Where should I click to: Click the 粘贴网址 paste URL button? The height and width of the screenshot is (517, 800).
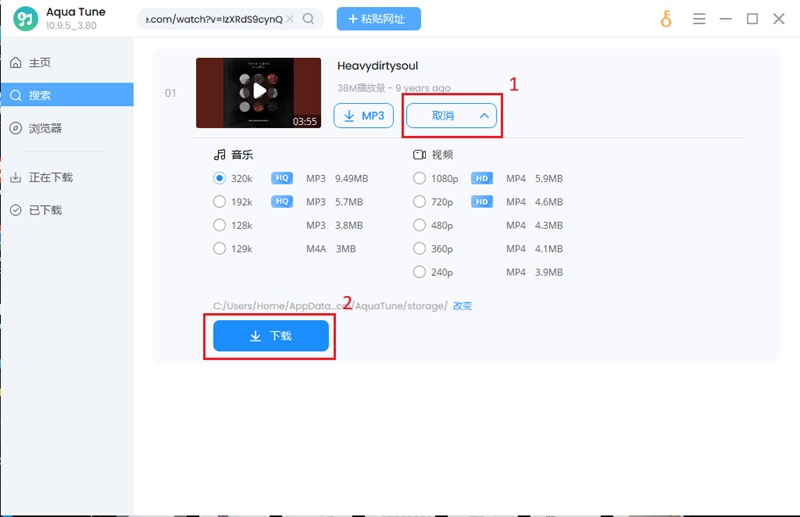click(379, 19)
